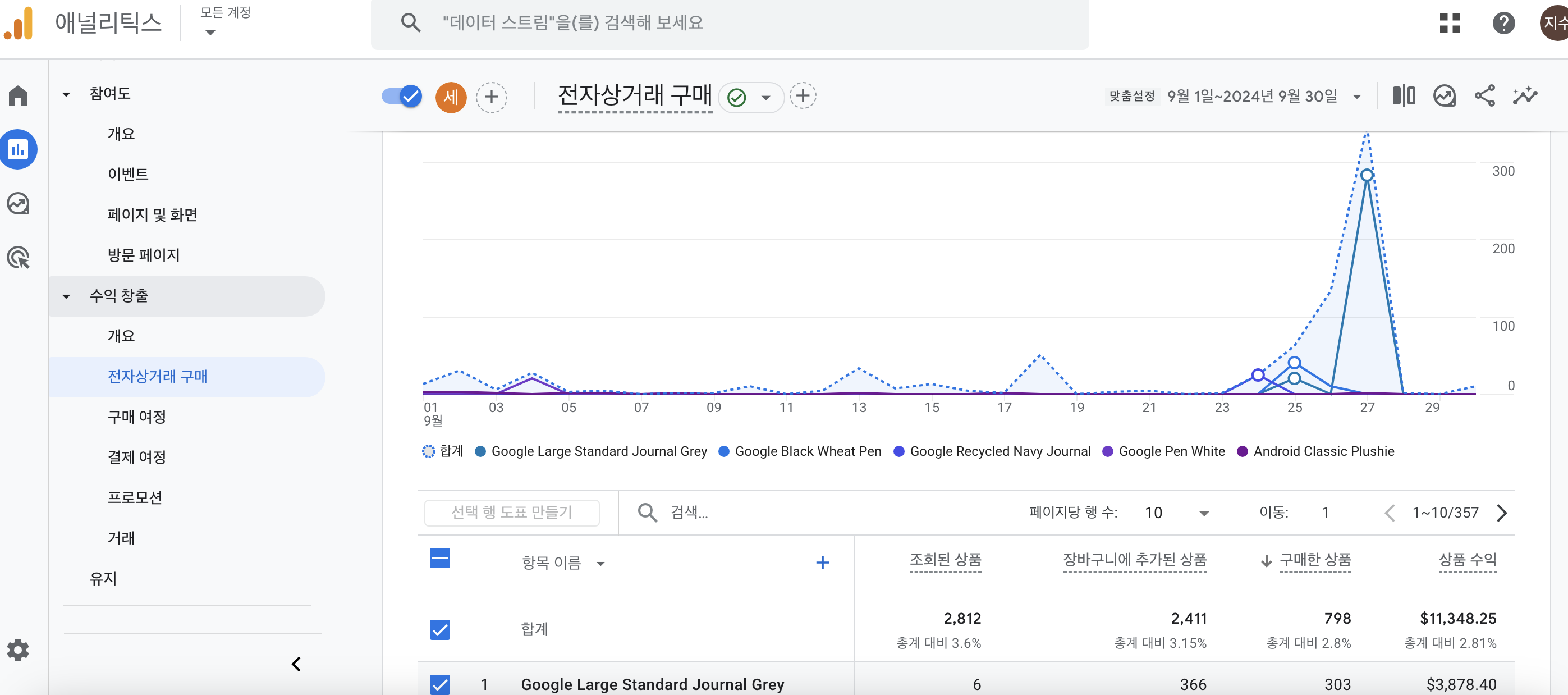
Task: Open the 항목 이름 dimension dropdown
Action: pos(600,564)
